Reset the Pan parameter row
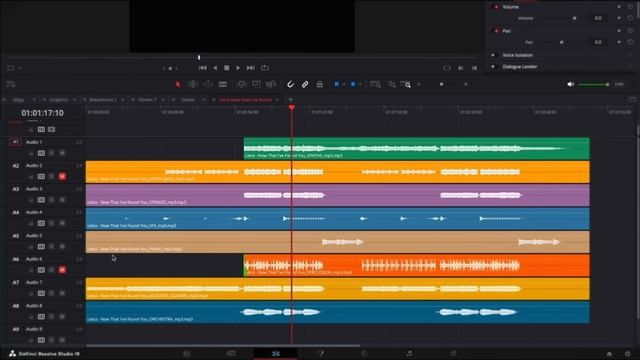Viewport: 640px width, 360px height. 631,42
